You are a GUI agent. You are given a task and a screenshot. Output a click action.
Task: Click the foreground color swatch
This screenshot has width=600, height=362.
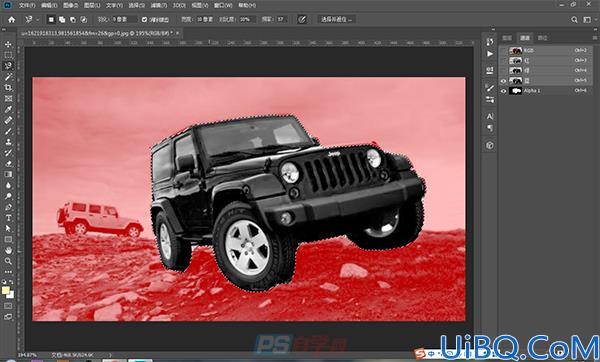(5, 291)
